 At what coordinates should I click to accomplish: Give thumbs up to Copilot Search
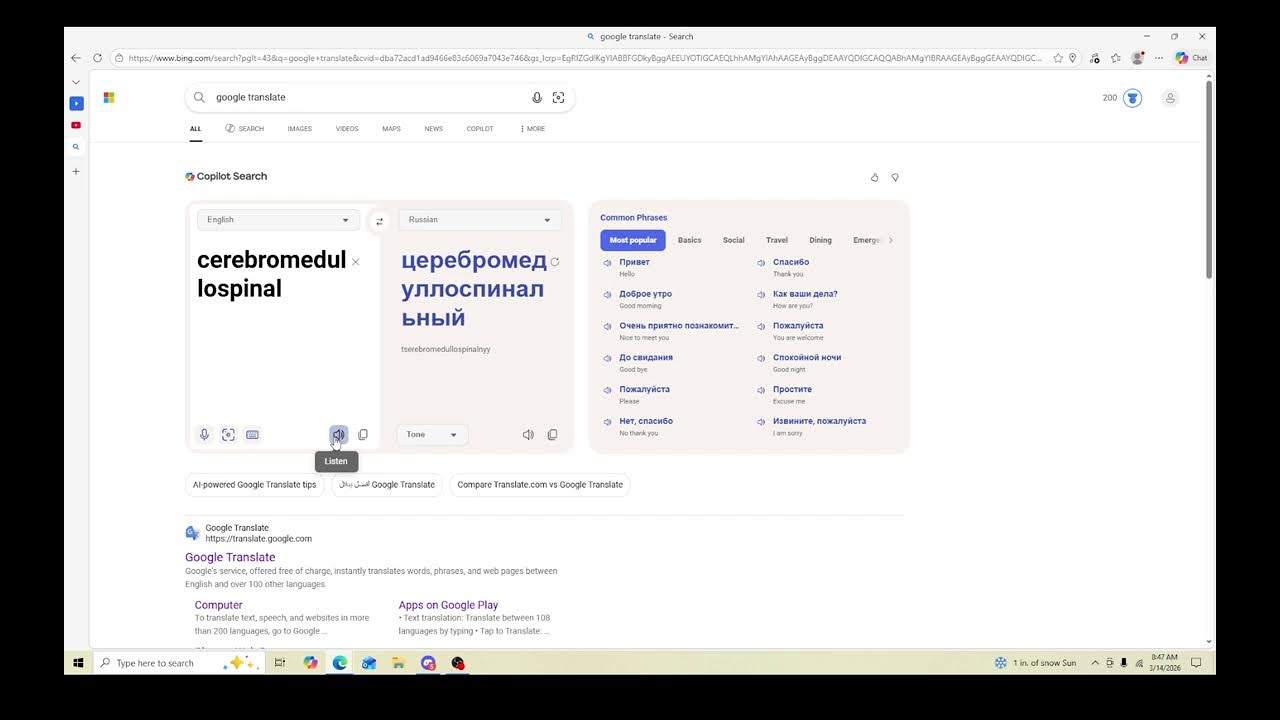click(x=875, y=177)
